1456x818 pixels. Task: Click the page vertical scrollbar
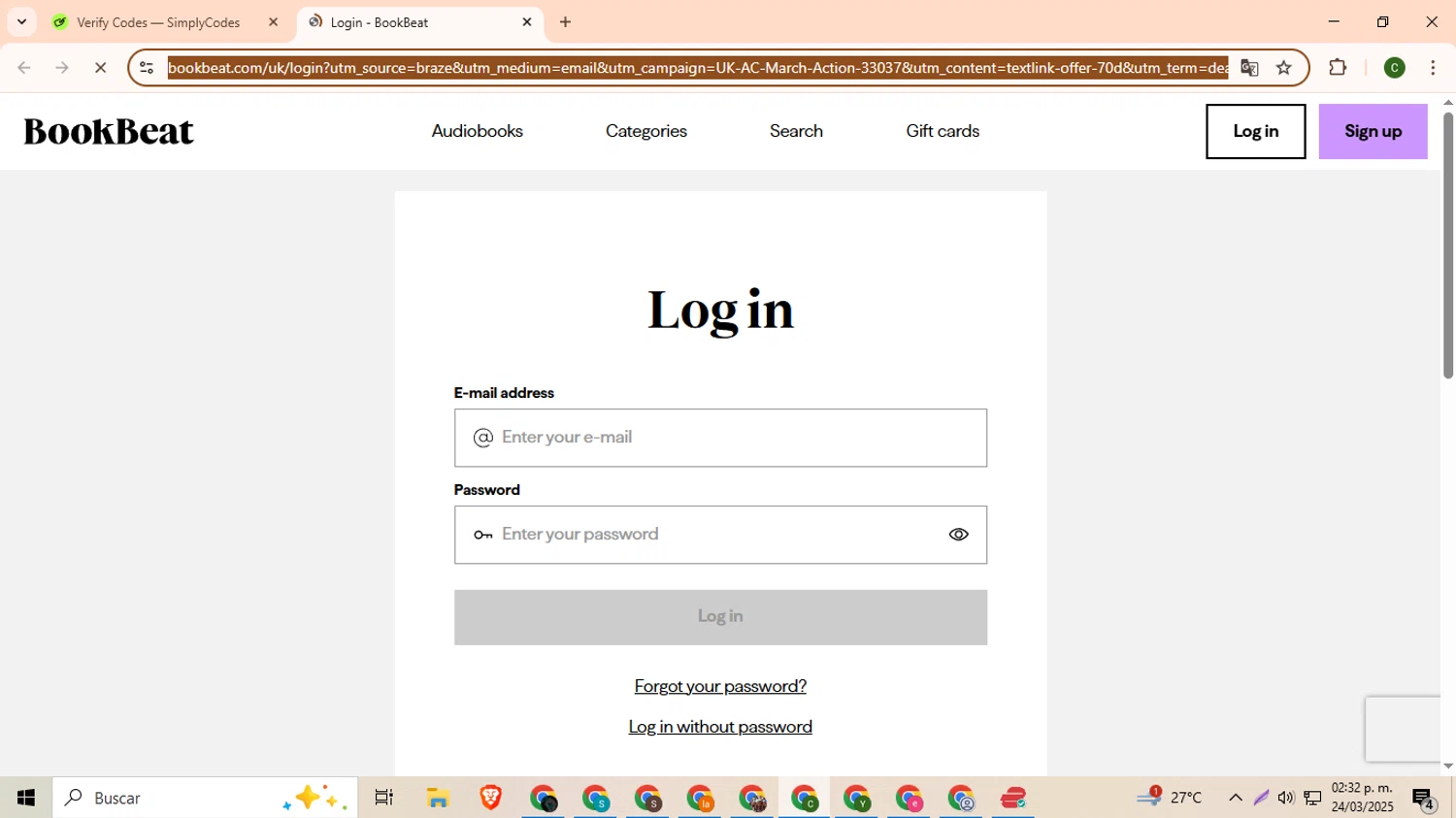tap(1448, 245)
